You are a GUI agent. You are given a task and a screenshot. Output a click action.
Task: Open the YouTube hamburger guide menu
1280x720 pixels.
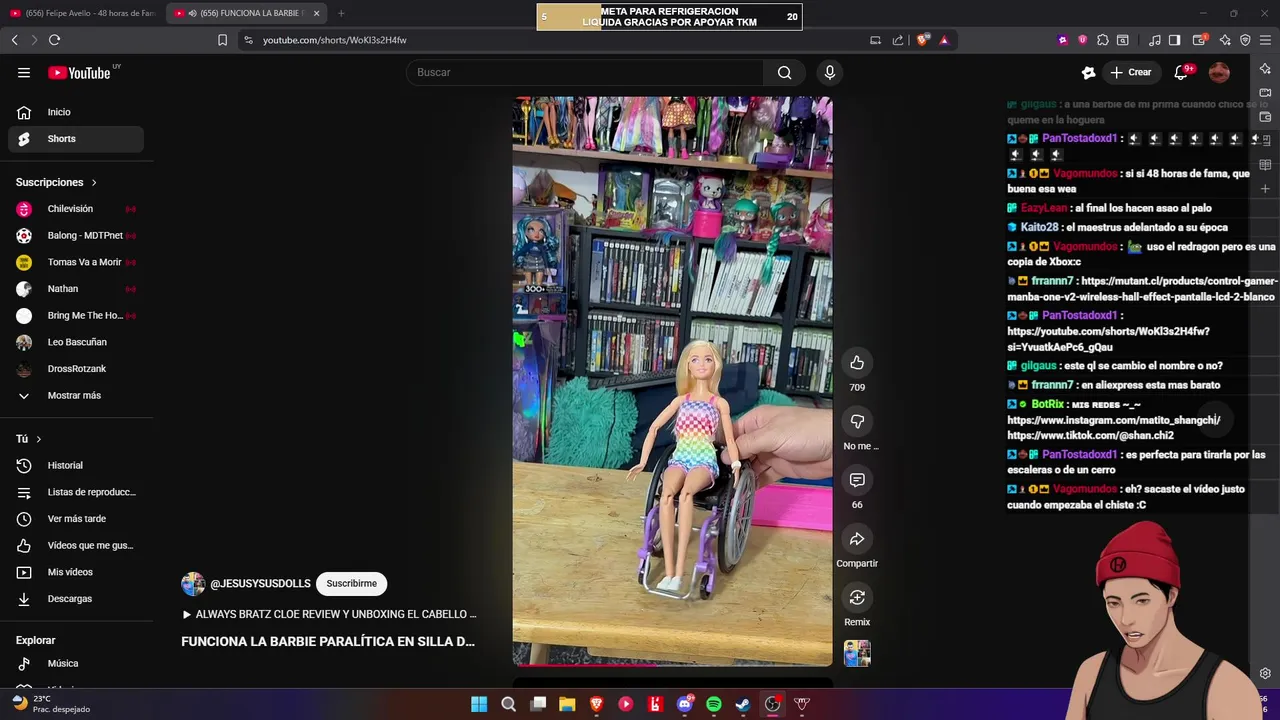(x=24, y=72)
